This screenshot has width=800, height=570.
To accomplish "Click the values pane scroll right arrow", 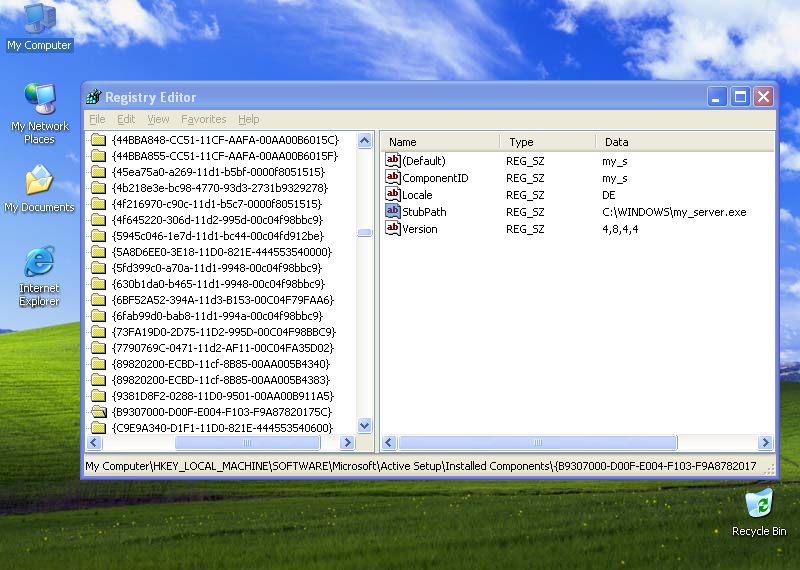I will click(765, 442).
